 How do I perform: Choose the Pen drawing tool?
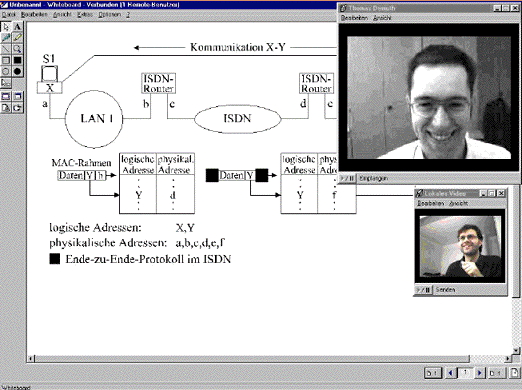pyautogui.click(x=6, y=38)
